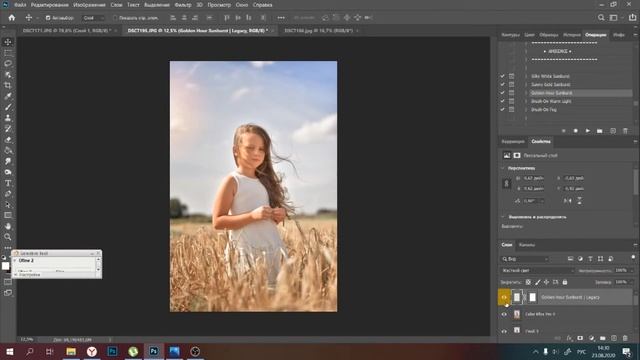This screenshot has height=360, width=640.
Task: Collapse the Align and Distribute section
Action: click(503, 217)
